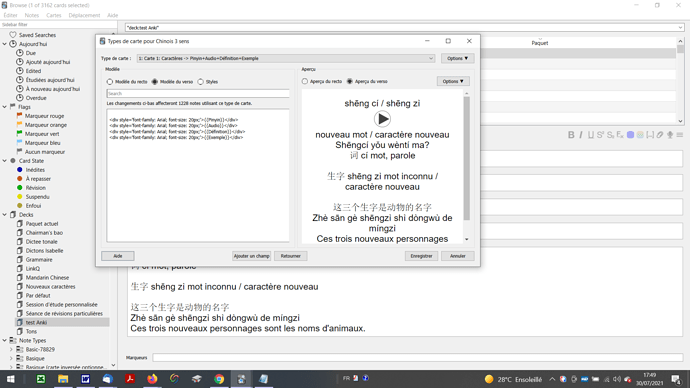Viewport: 690px width, 388px height.
Task: Apply subscript formatting in editor
Action: tap(610, 135)
